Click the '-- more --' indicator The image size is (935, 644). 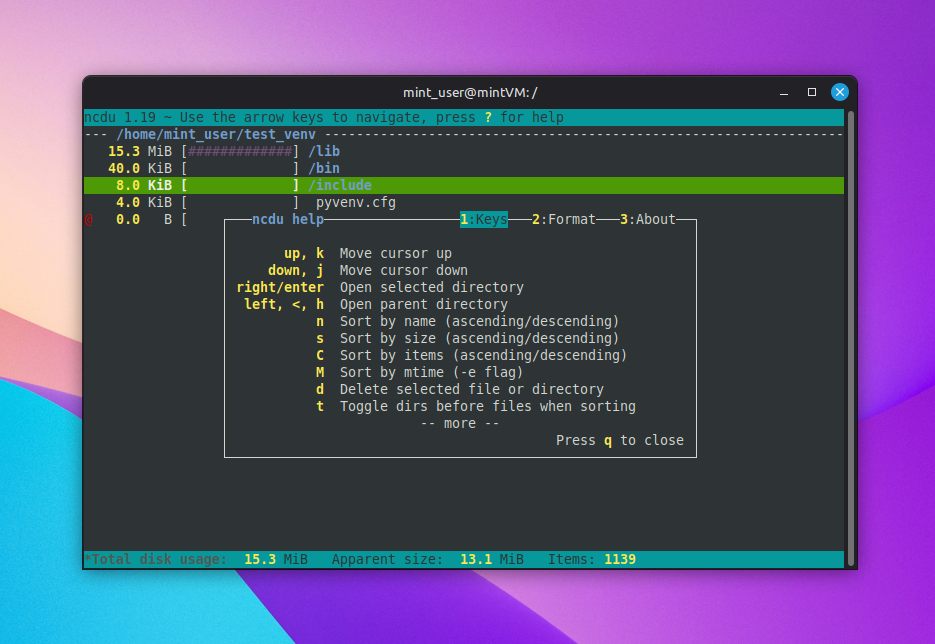460,423
